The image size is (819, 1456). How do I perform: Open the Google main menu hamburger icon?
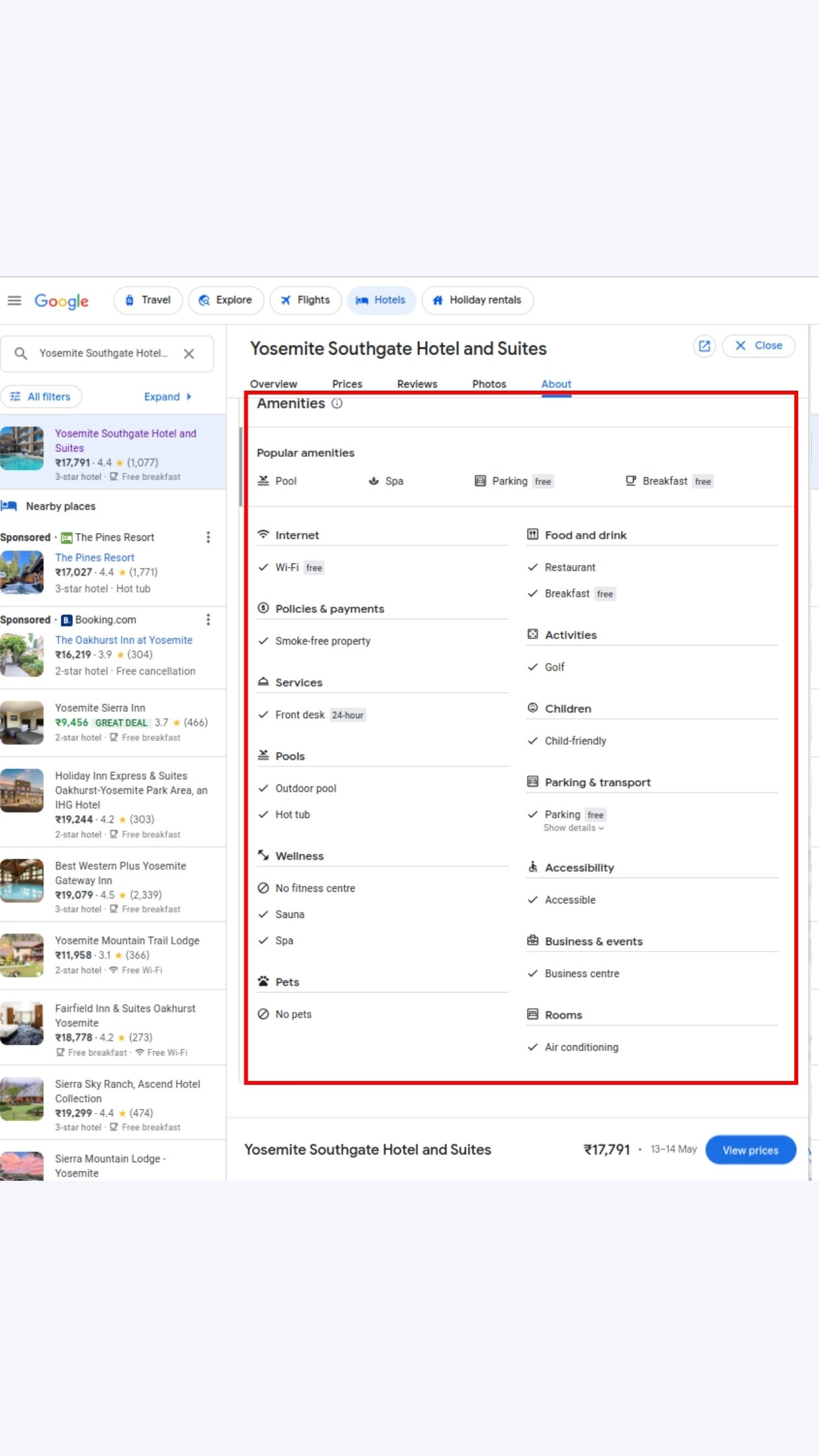tap(14, 300)
